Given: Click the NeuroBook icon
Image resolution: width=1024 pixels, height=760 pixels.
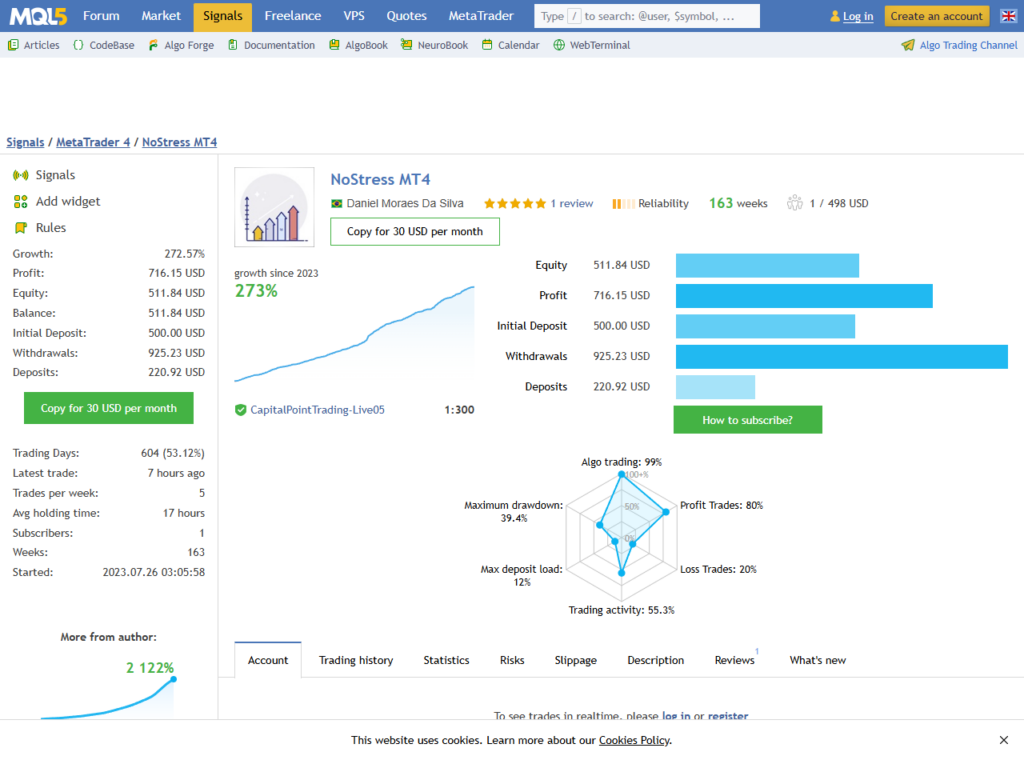Looking at the screenshot, I should click(406, 45).
